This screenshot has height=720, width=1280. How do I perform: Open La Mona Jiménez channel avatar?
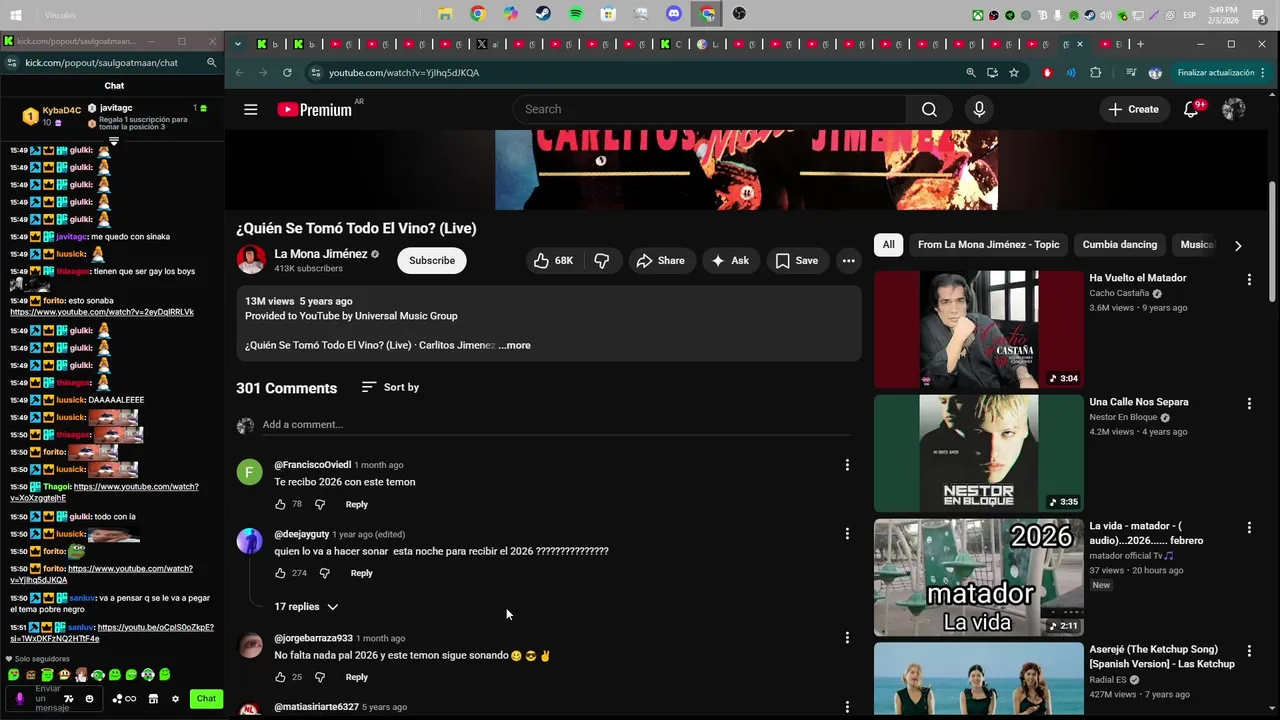click(x=251, y=260)
